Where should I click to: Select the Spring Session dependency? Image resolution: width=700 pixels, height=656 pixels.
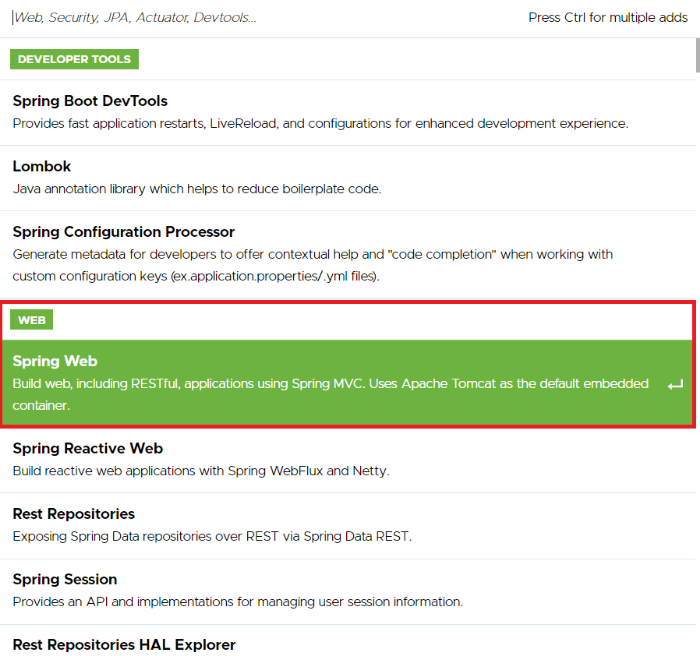(348, 591)
